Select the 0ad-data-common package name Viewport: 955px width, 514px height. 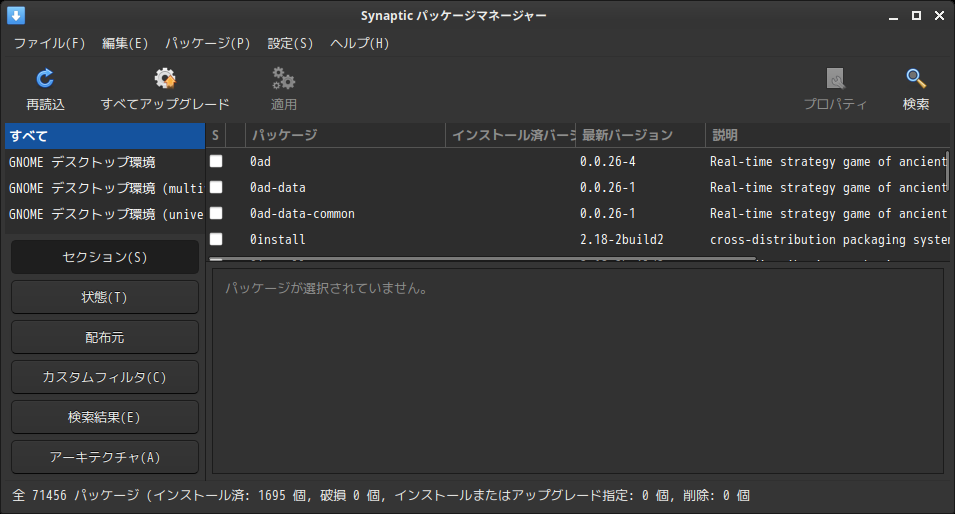tap(302, 214)
